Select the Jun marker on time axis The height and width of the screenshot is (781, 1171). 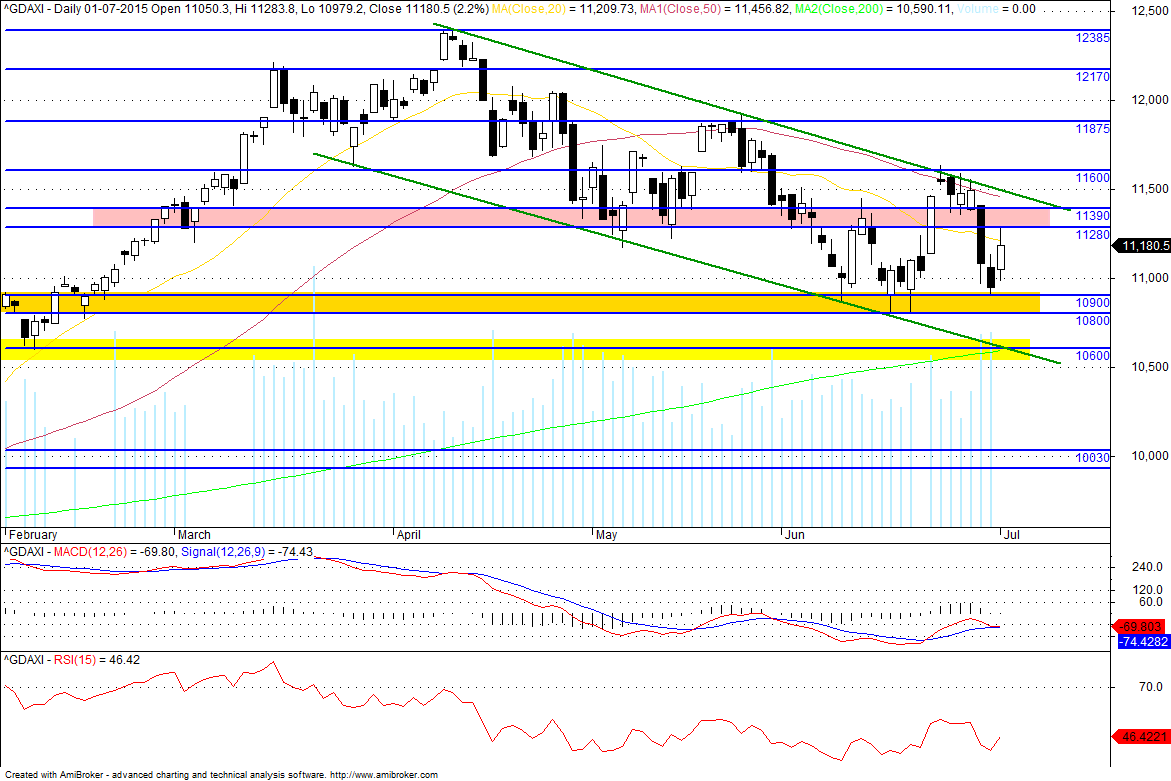795,535
